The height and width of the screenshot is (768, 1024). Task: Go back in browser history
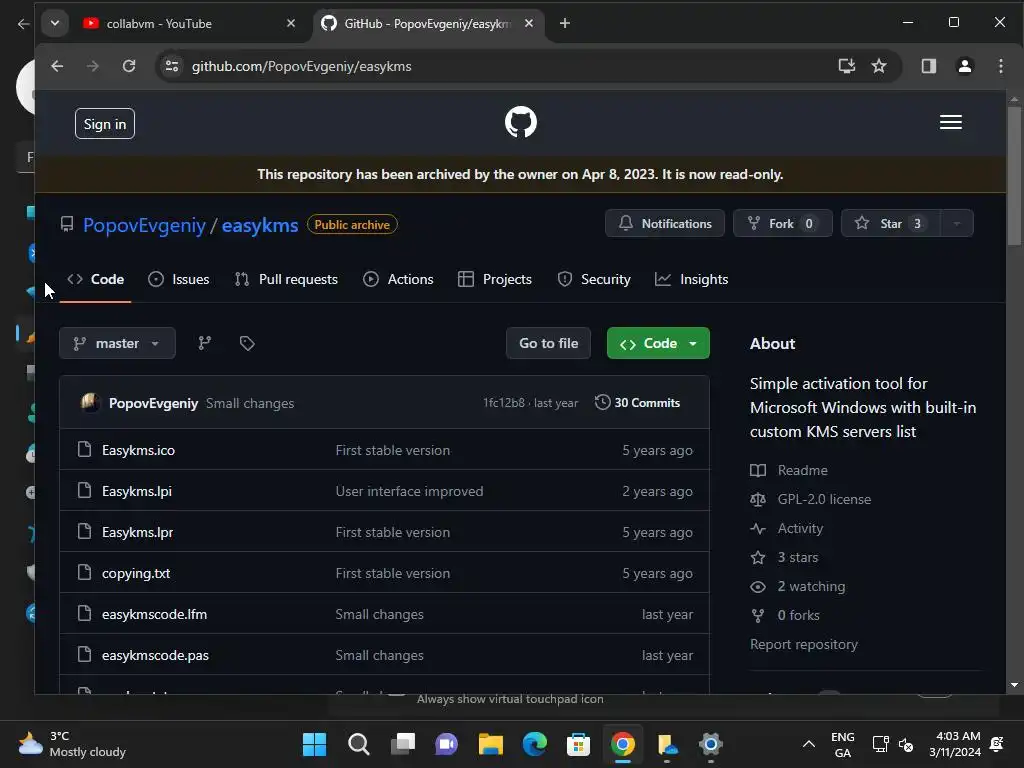click(57, 66)
